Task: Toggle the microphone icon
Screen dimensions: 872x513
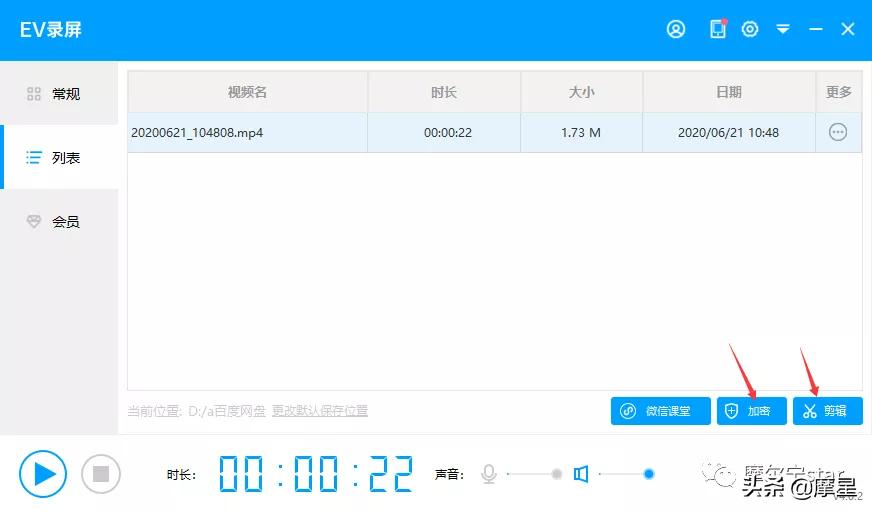Action: [x=489, y=474]
